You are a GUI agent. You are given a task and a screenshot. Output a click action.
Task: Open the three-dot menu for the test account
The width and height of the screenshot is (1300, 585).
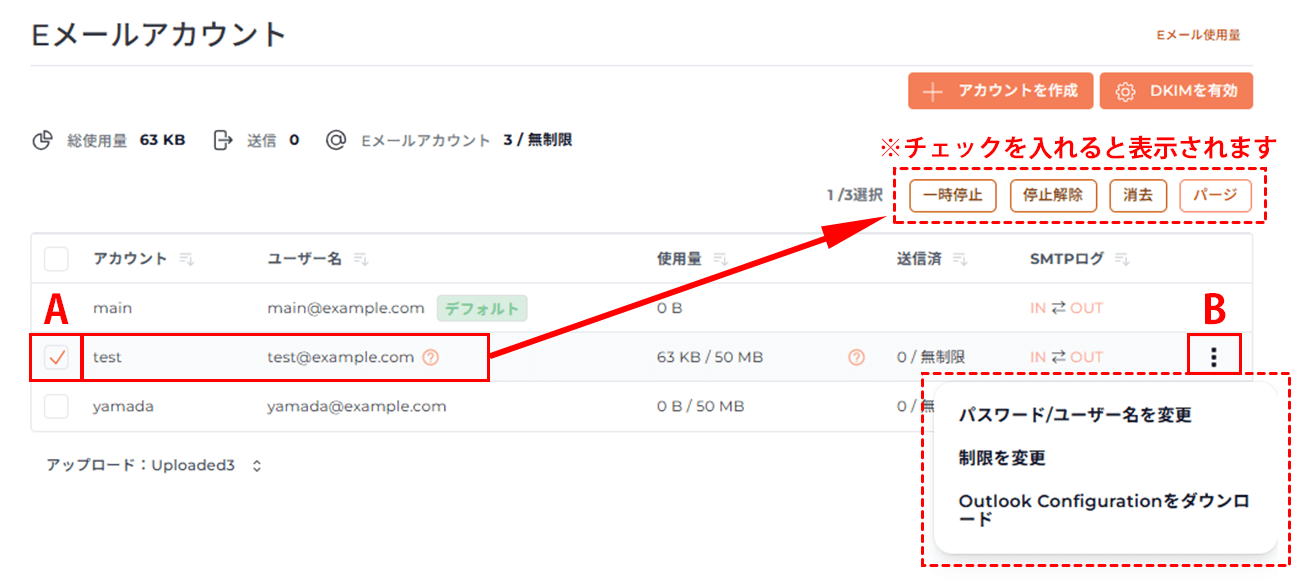tap(1213, 355)
